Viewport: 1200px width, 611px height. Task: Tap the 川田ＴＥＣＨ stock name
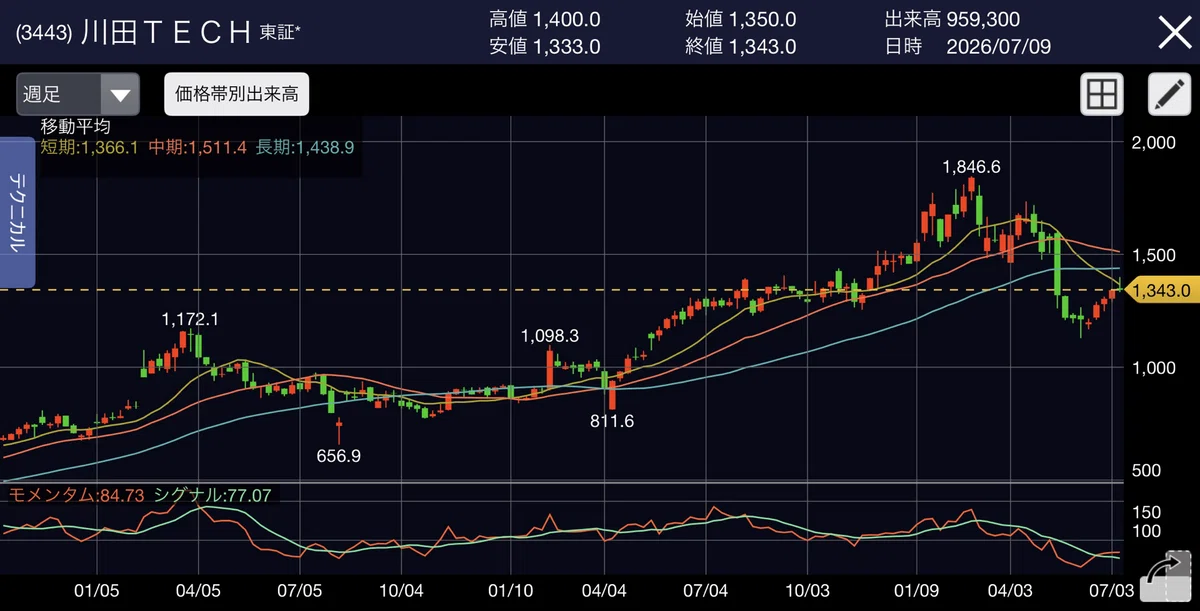pos(166,32)
